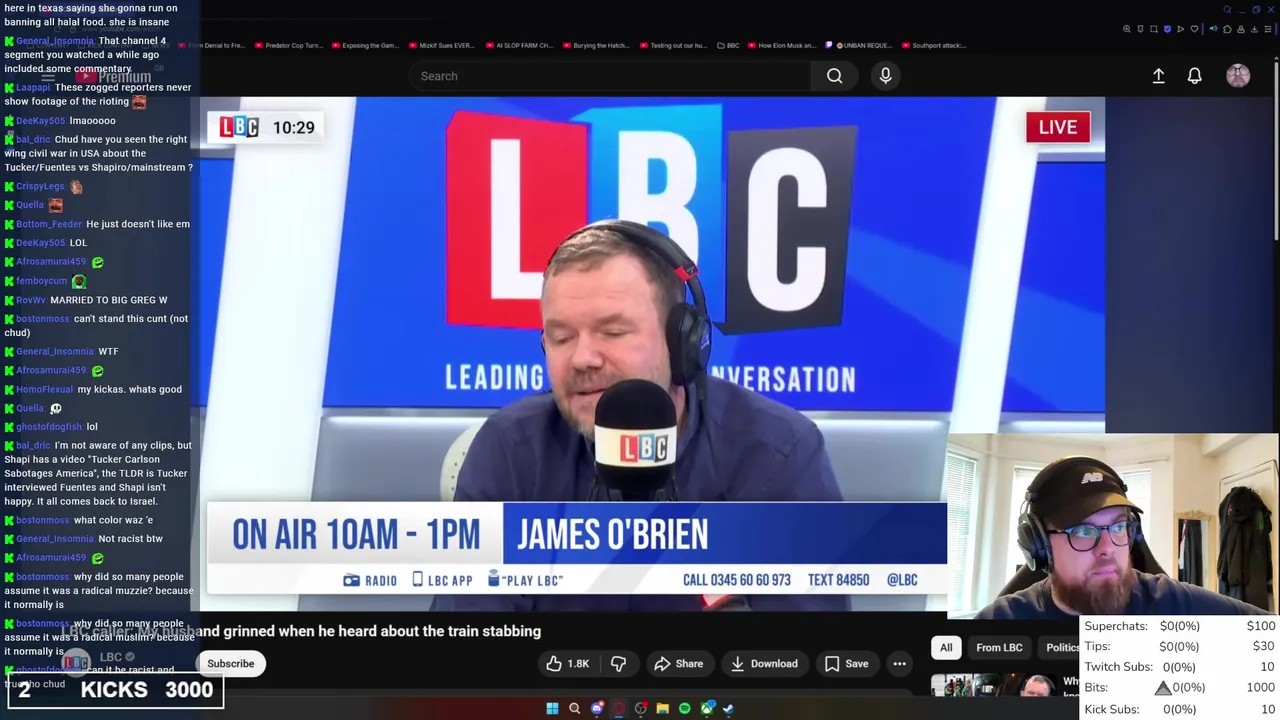Click the Download button under video
Screen dimensions: 1280x720
765,663
